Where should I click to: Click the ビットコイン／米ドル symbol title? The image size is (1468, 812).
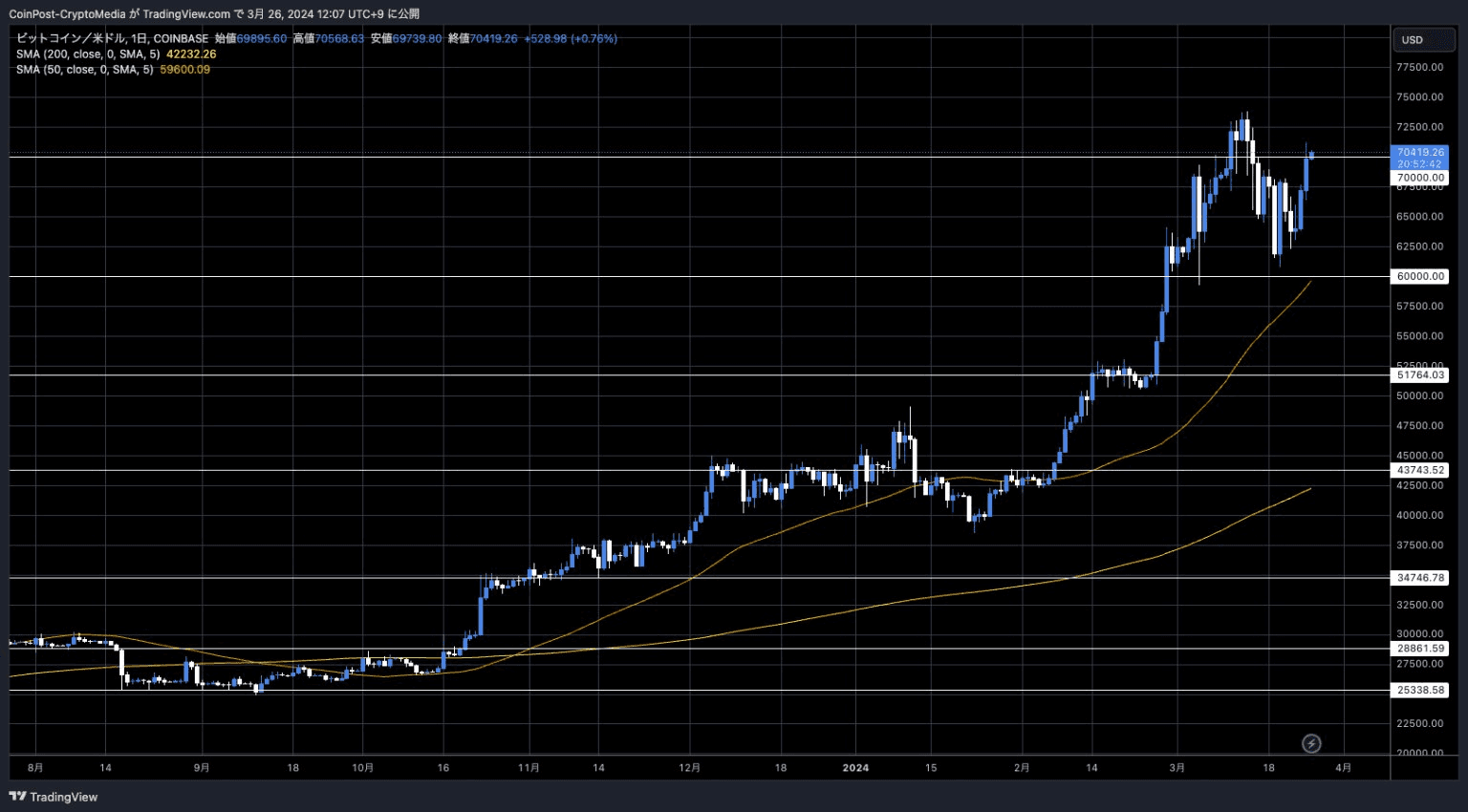coord(72,39)
